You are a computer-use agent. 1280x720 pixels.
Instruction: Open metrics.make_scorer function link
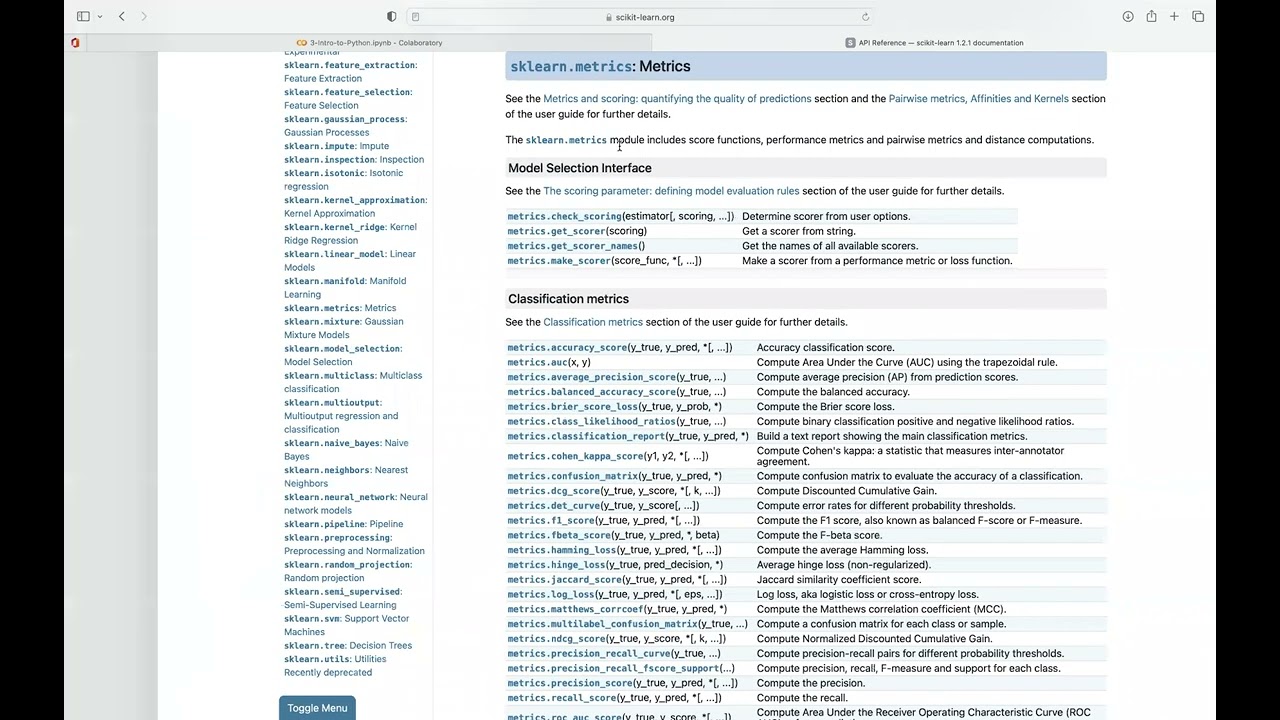[x=559, y=260]
